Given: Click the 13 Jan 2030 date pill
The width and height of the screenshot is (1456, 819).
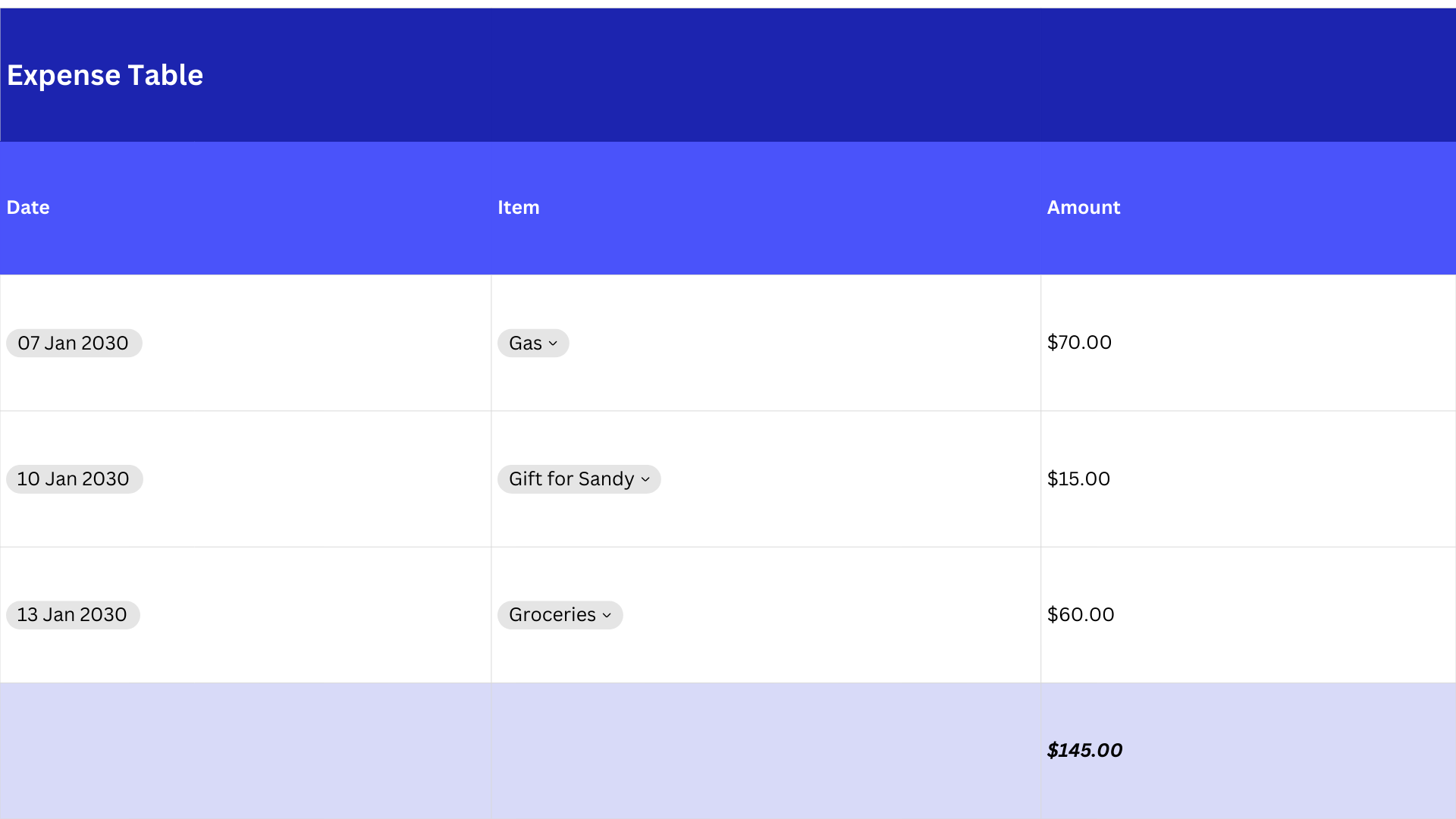Looking at the screenshot, I should pyautogui.click(x=73, y=615).
